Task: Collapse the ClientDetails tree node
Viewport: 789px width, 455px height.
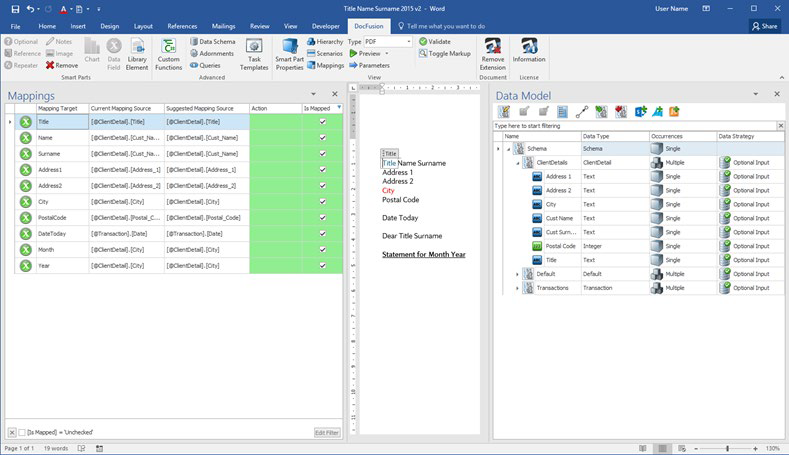Action: pyautogui.click(x=518, y=163)
